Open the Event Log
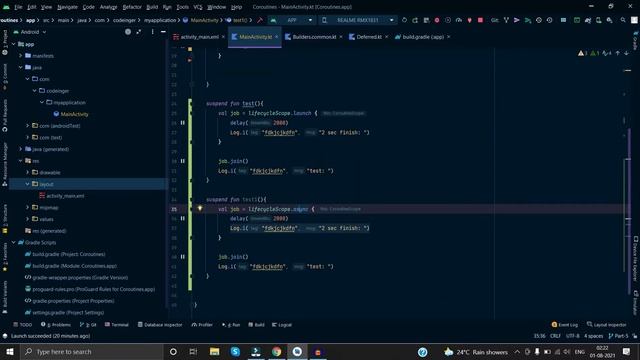Viewport: 640px width, 360px height. pos(565,325)
